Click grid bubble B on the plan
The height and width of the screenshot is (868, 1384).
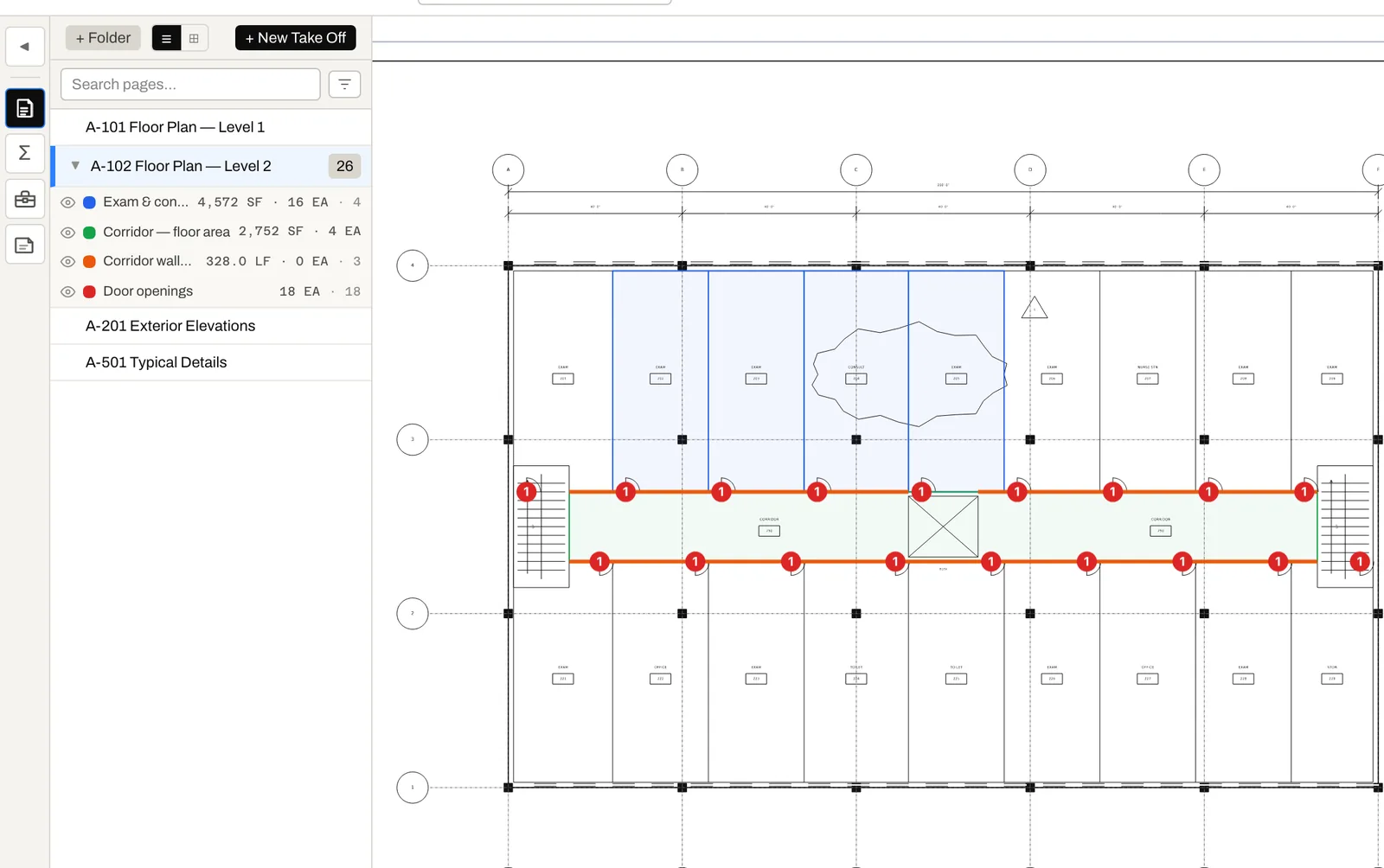[682, 169]
